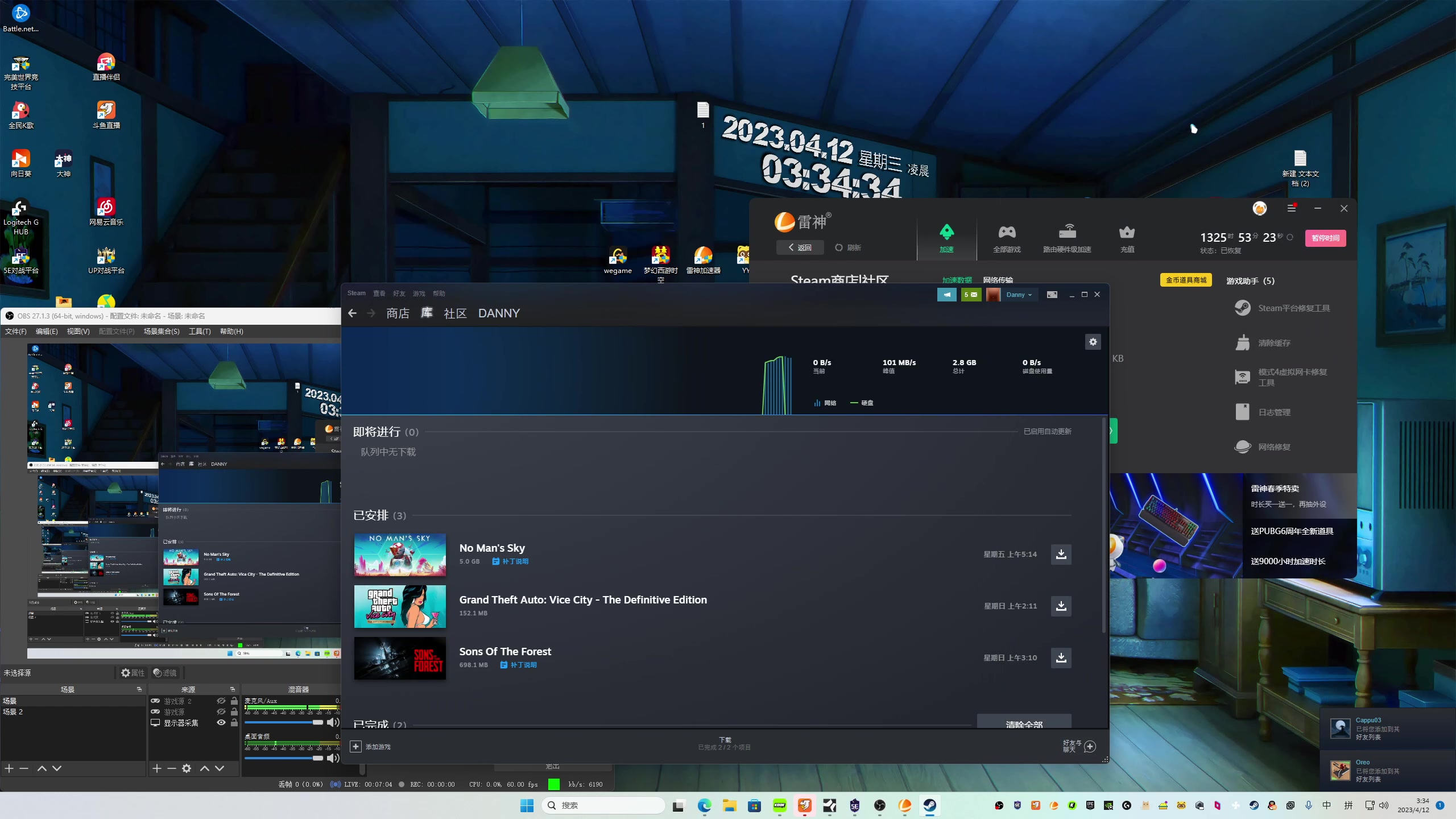Click Windows taskbar search box
The height and width of the screenshot is (819, 1456).
pos(603,805)
